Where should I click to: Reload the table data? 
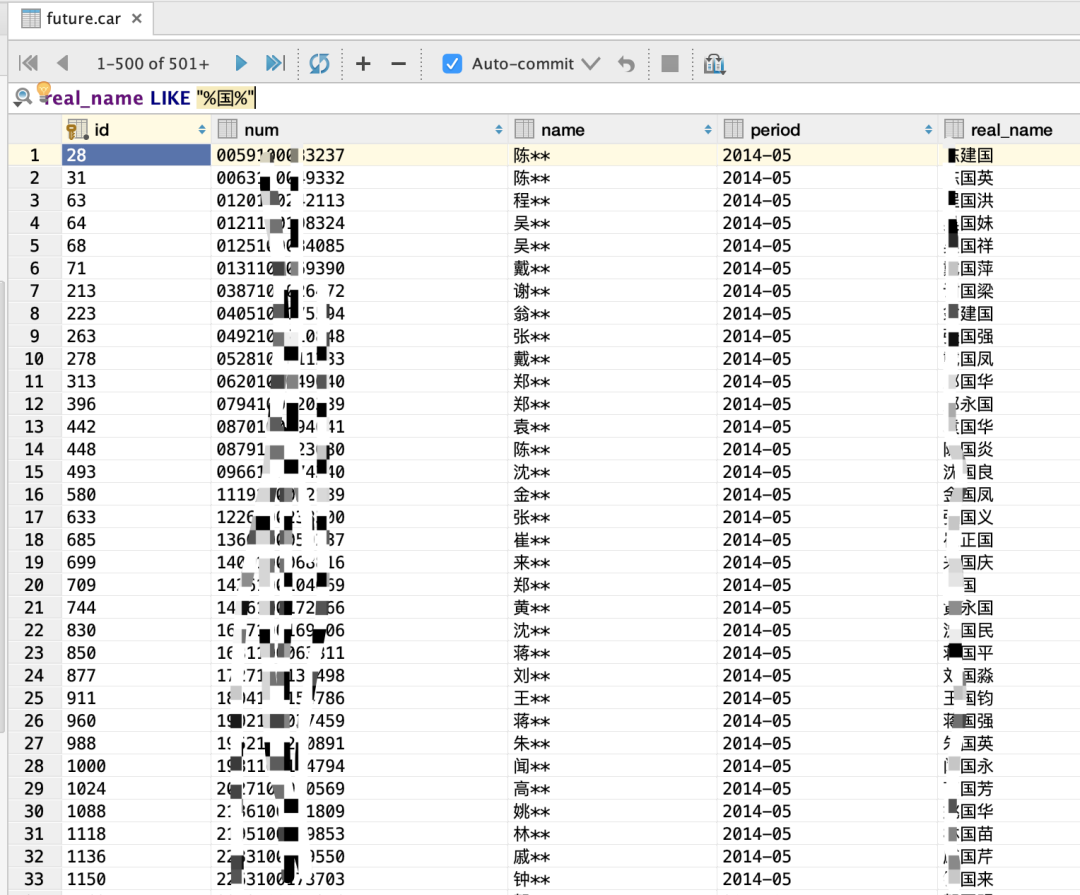pyautogui.click(x=320, y=63)
